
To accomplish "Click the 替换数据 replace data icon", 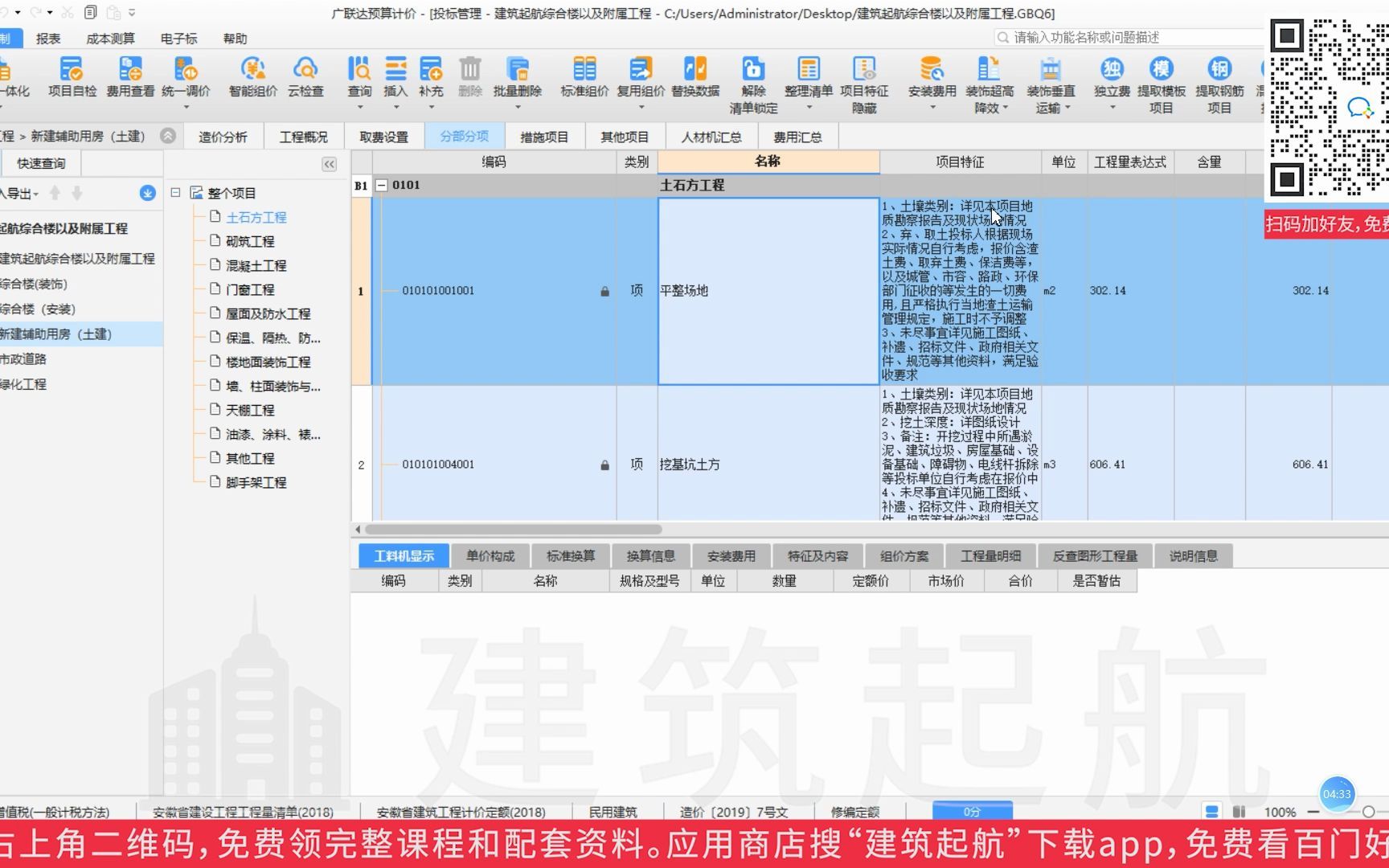I will click(695, 77).
